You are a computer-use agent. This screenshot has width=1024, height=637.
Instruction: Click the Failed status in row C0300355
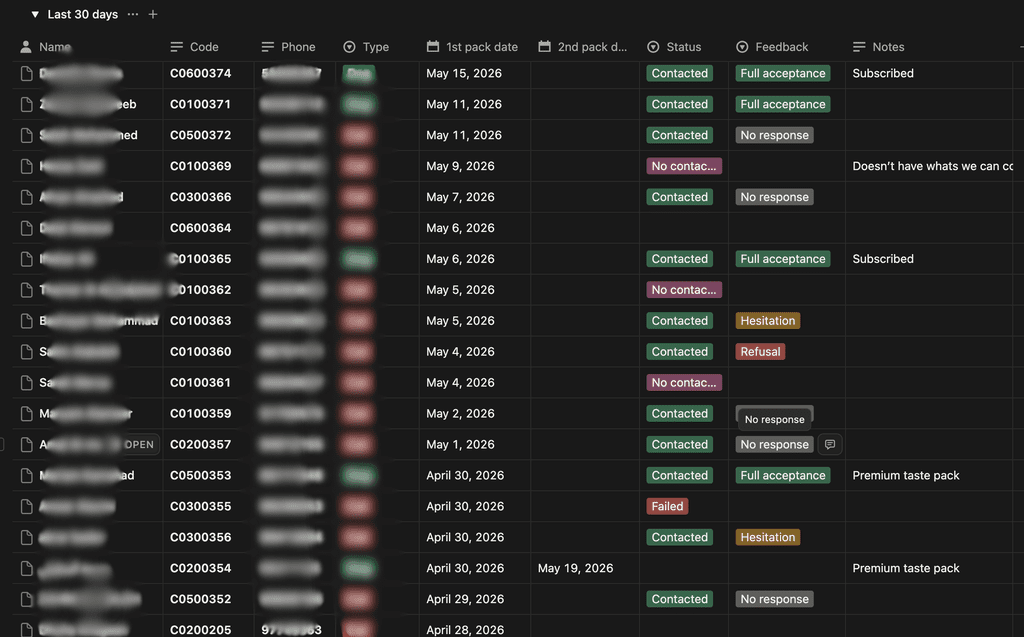coord(667,506)
